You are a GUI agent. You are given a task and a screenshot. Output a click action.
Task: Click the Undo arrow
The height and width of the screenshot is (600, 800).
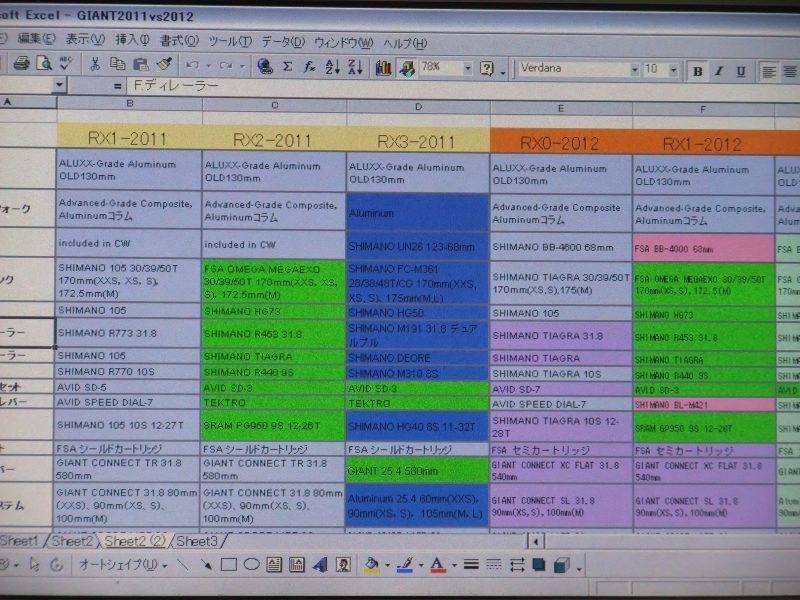click(x=192, y=65)
